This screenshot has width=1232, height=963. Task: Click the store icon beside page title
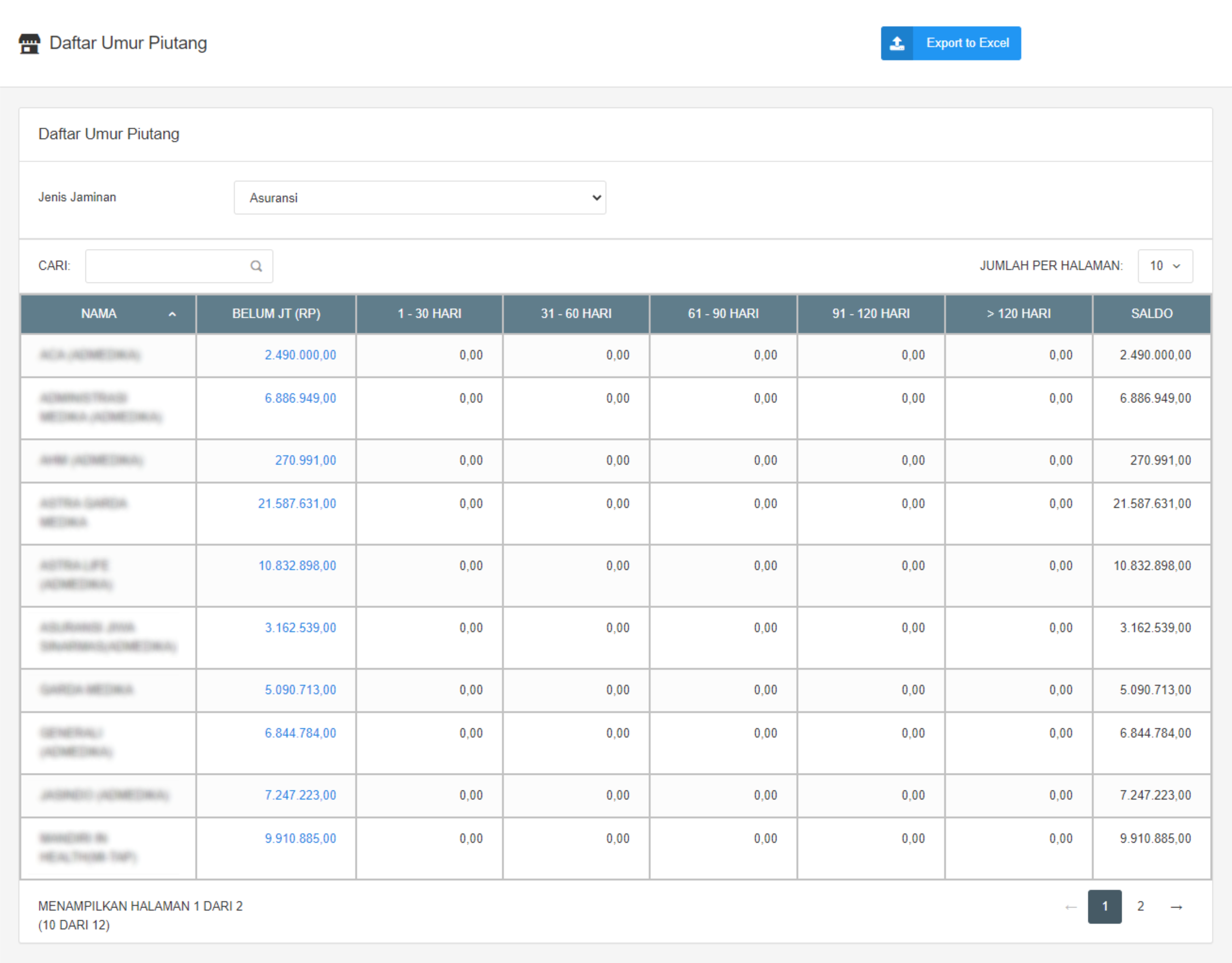click(29, 43)
